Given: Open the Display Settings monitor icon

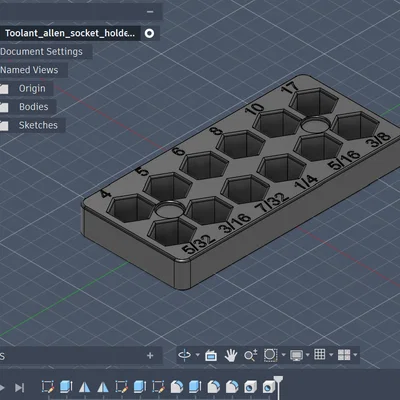Looking at the screenshot, I should point(296,355).
